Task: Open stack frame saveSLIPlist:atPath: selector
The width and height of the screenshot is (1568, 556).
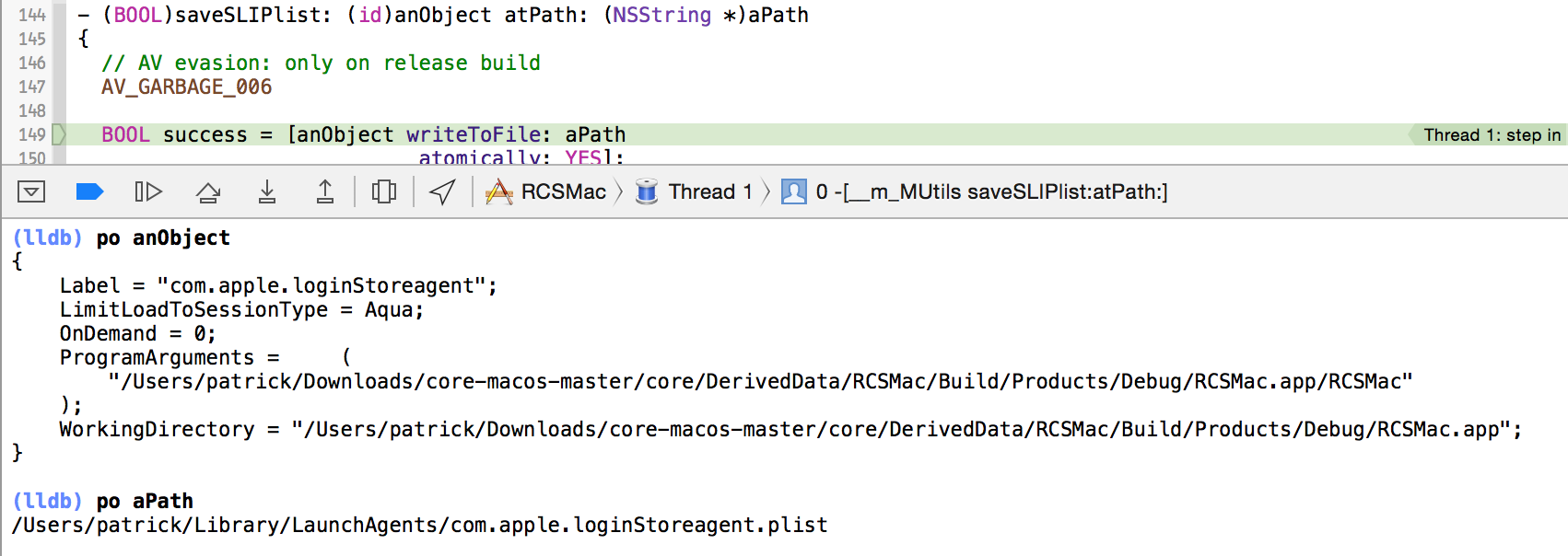Action: [x=991, y=191]
